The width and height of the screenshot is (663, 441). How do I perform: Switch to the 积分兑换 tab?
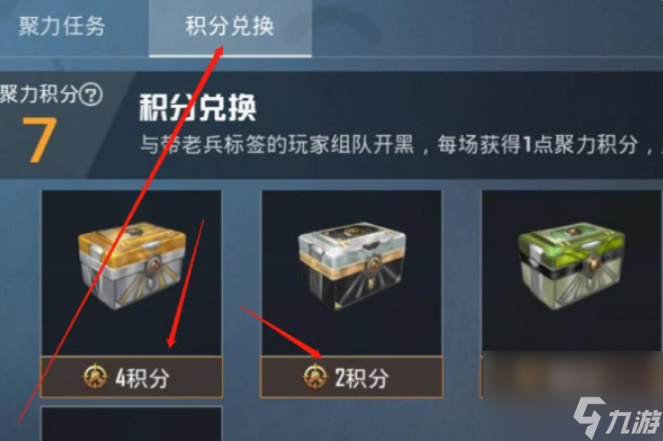(230, 28)
